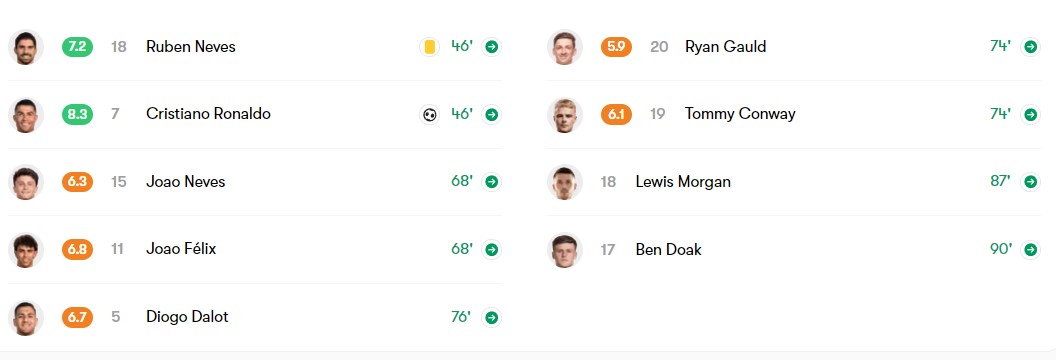Click Joao Neves' substitution arrow icon

coord(492,182)
